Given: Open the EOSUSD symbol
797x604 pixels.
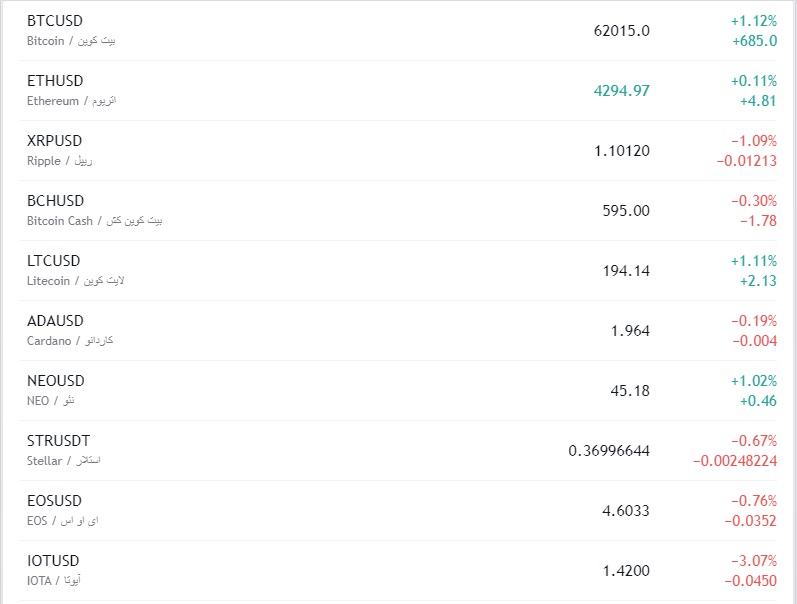Looking at the screenshot, I should (55, 501).
